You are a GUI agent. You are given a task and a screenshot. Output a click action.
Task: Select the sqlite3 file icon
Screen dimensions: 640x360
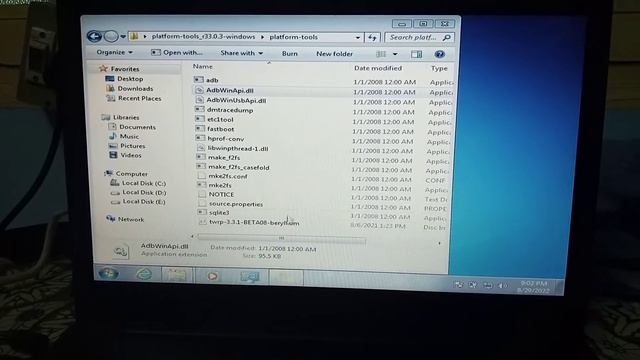(202, 212)
